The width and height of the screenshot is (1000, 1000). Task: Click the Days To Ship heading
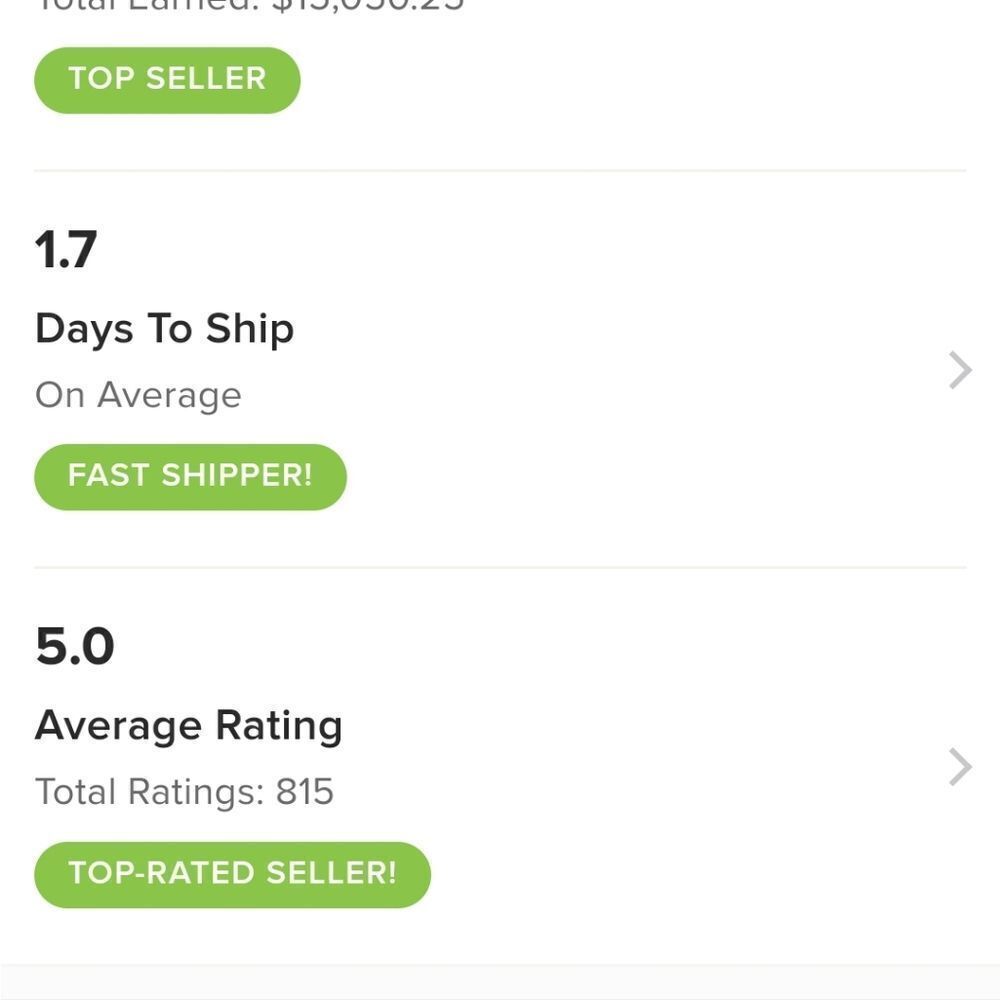click(x=165, y=330)
